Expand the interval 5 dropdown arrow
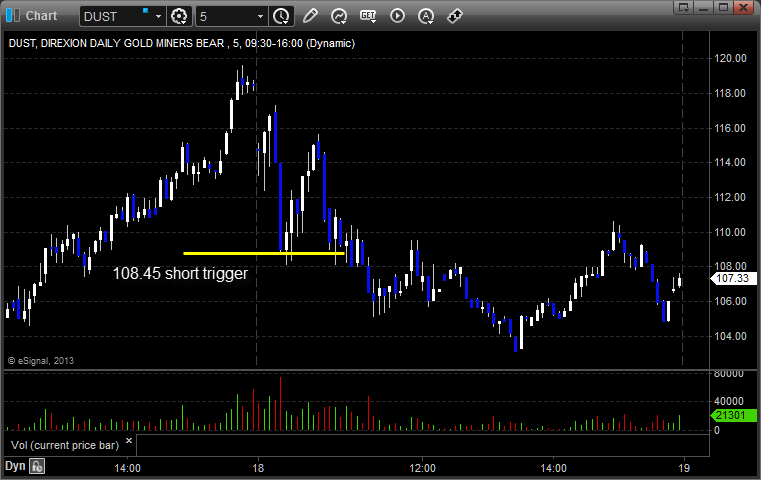The height and width of the screenshot is (480, 761). pos(261,17)
